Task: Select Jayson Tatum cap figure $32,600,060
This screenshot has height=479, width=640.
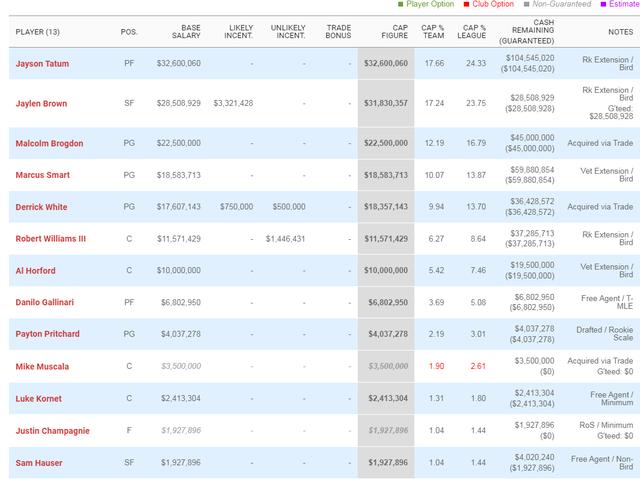Action: point(386,63)
